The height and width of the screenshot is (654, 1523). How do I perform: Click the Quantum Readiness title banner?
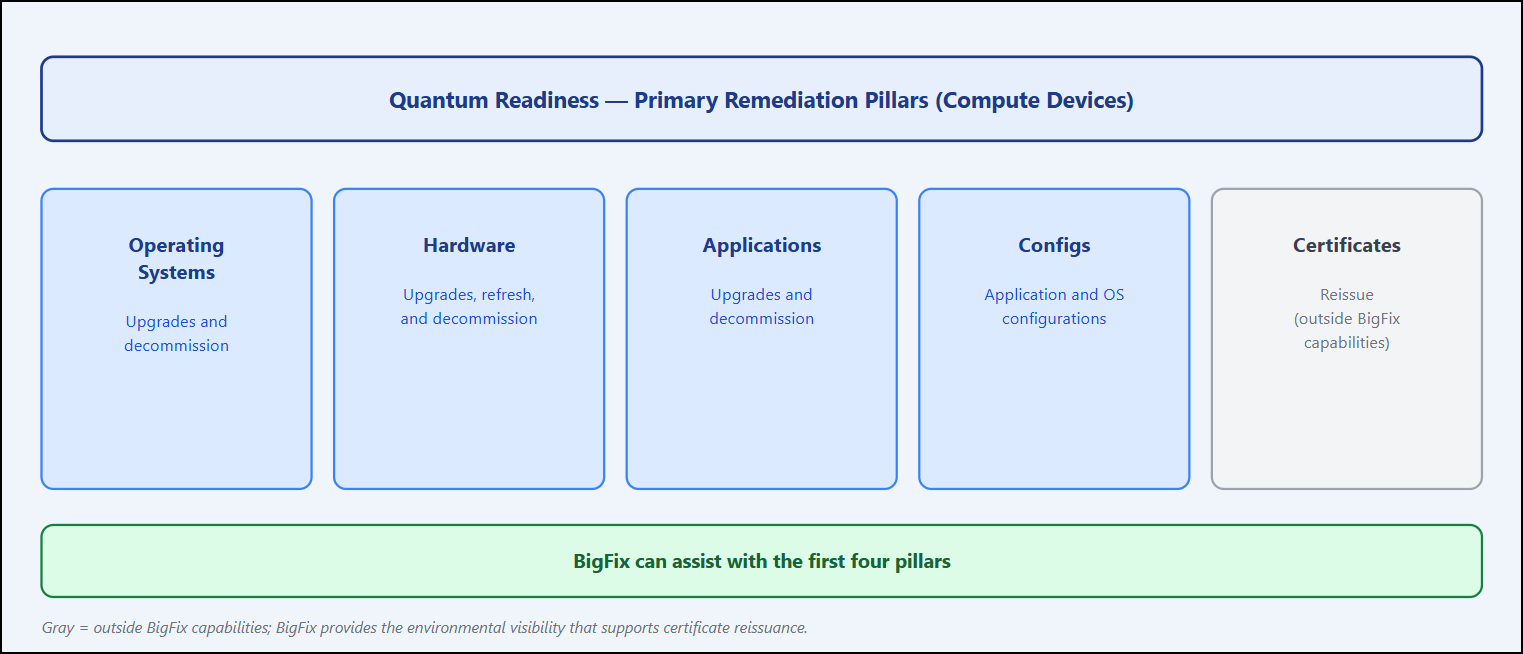click(761, 99)
